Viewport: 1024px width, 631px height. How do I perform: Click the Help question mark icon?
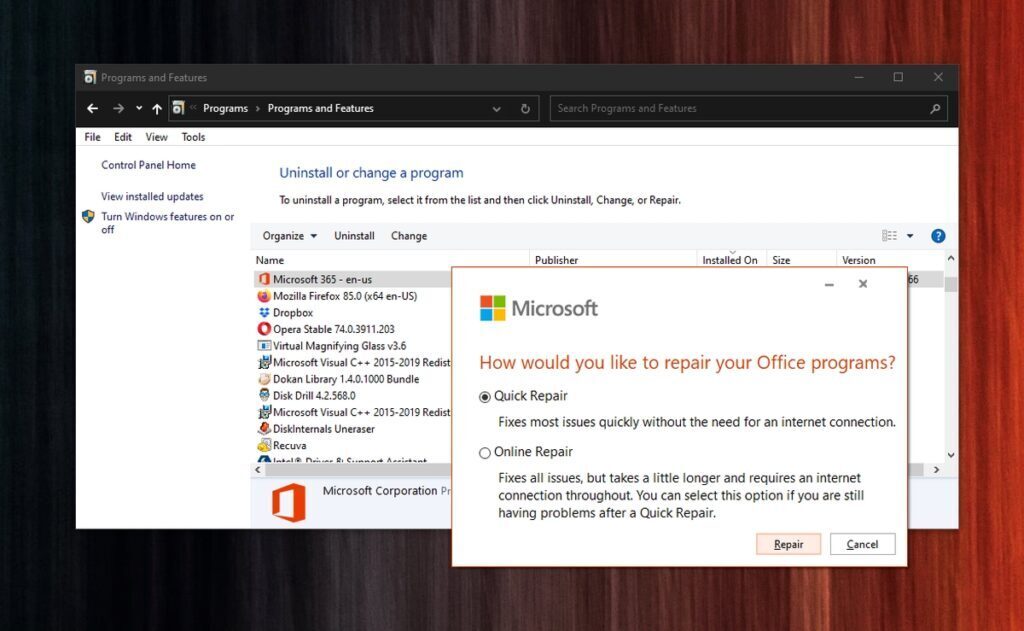tap(938, 235)
